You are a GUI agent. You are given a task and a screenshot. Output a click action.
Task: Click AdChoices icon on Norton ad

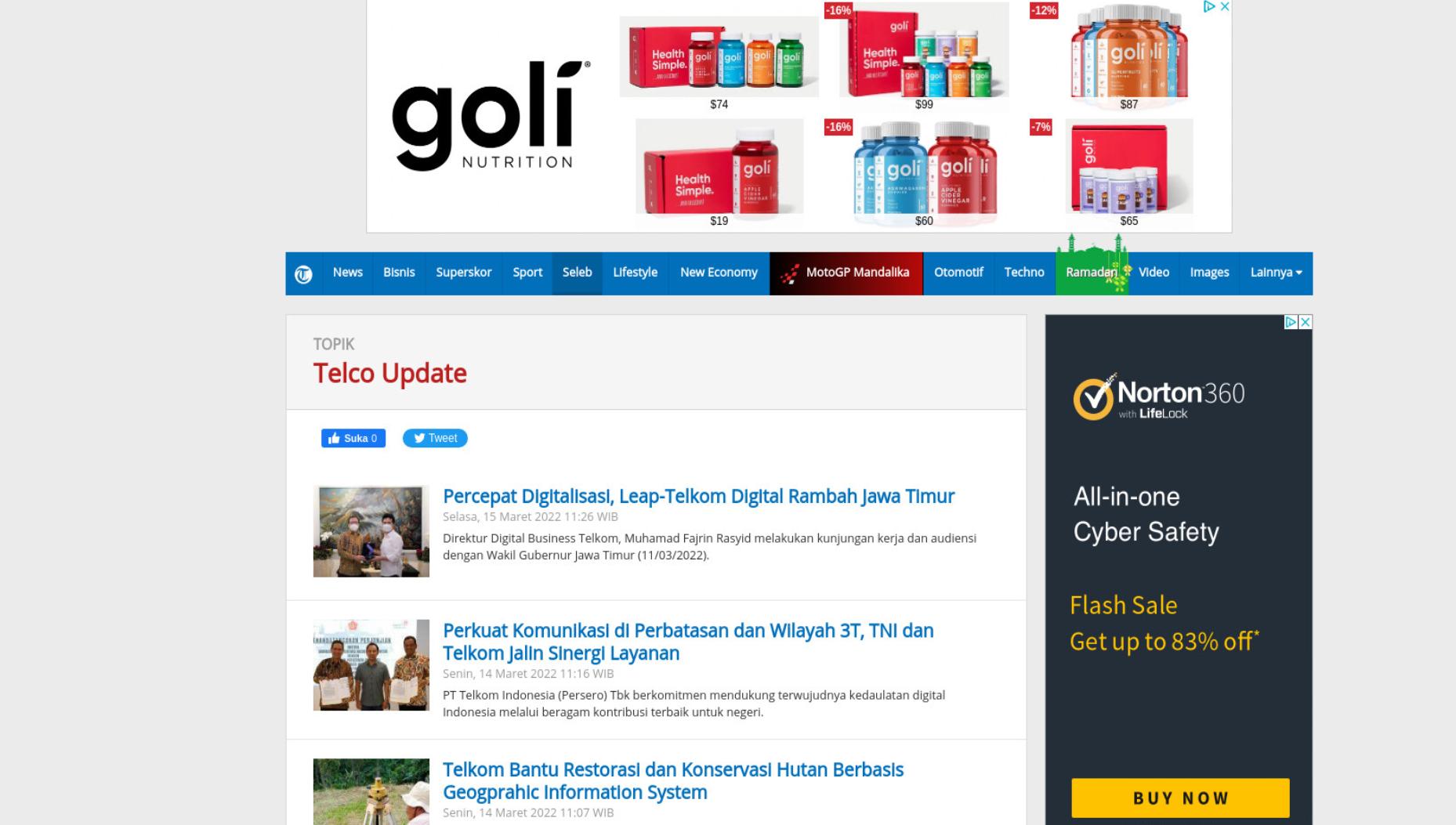pyautogui.click(x=1291, y=322)
